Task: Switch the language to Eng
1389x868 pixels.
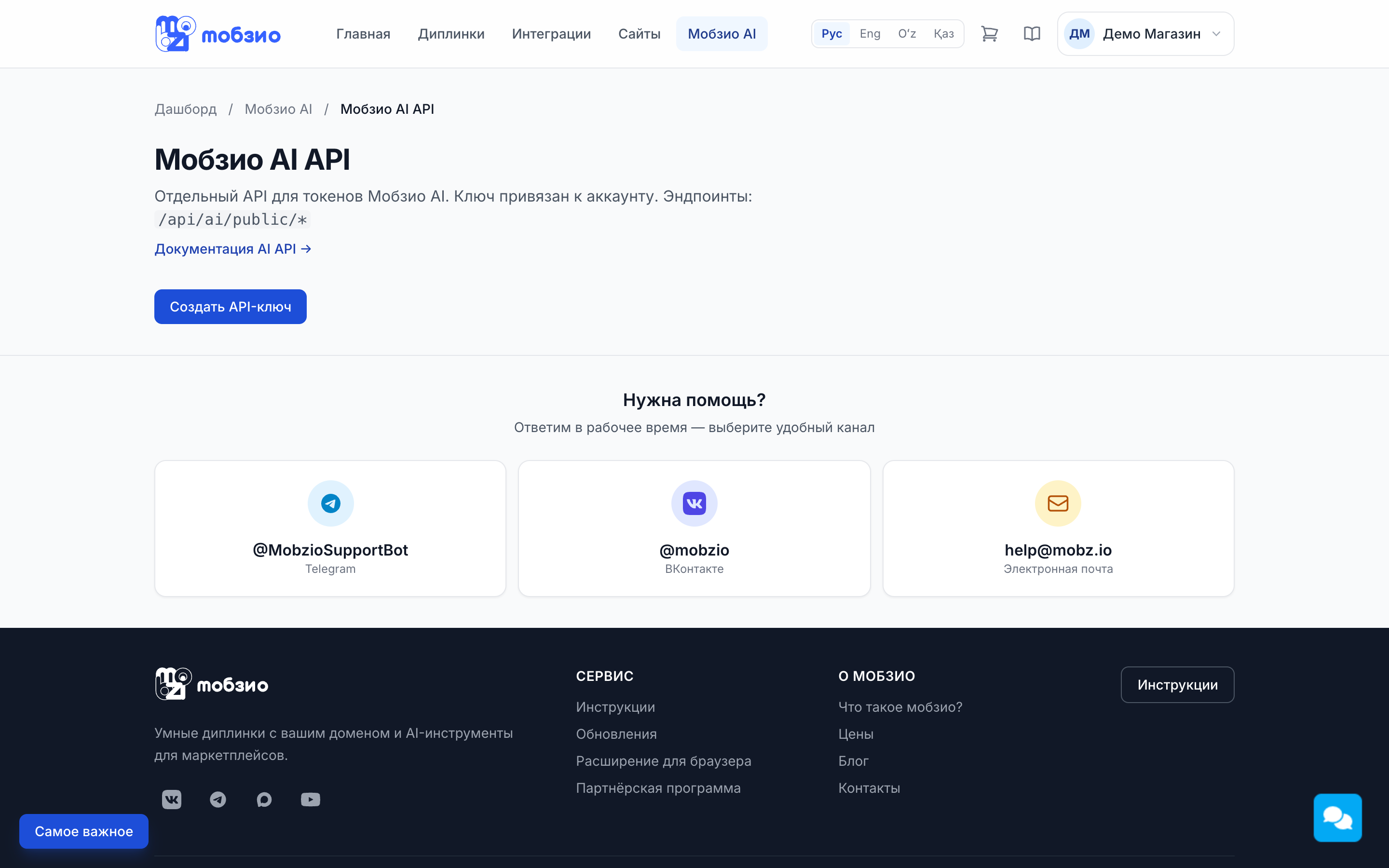Action: point(870,34)
